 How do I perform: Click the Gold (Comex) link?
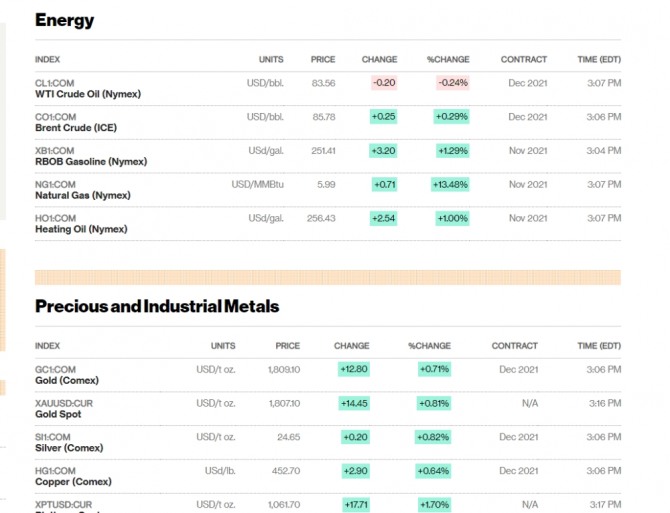[69, 380]
